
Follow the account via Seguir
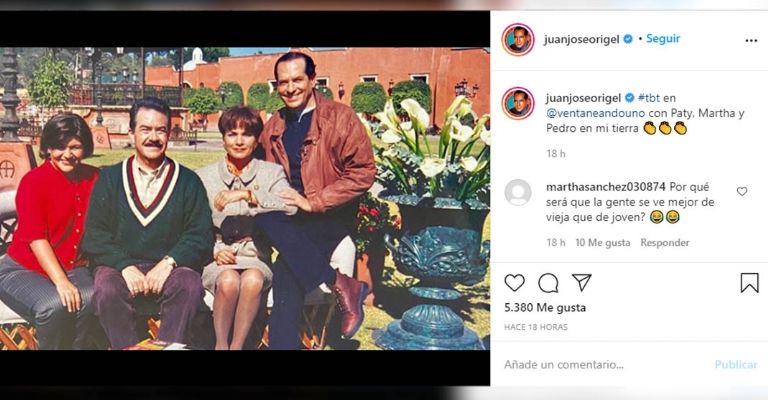(x=663, y=39)
